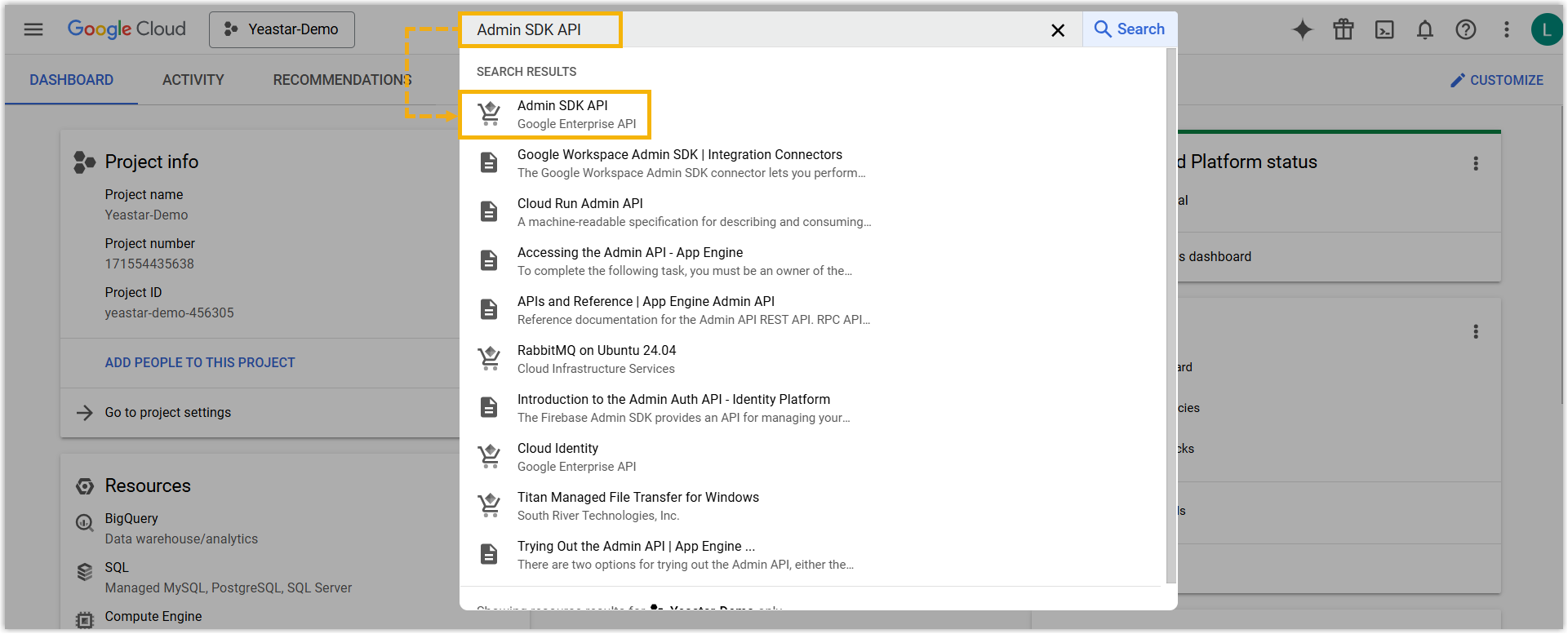Choose the Cloud Identity search result
This screenshot has width=1568, height=634.
[558, 457]
